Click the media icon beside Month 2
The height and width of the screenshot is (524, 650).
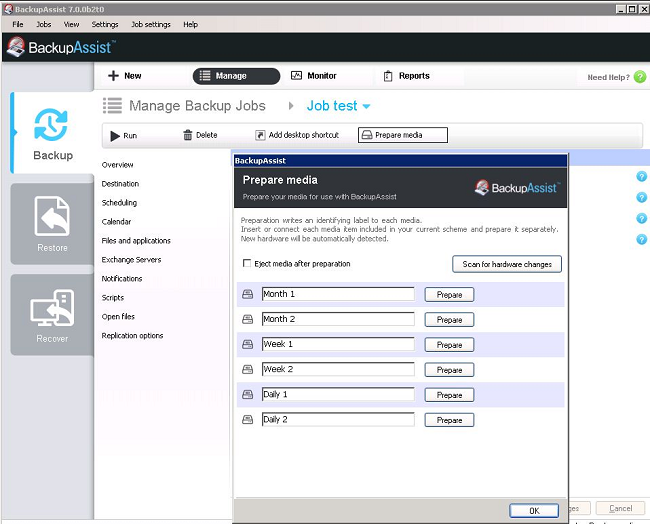coord(247,319)
